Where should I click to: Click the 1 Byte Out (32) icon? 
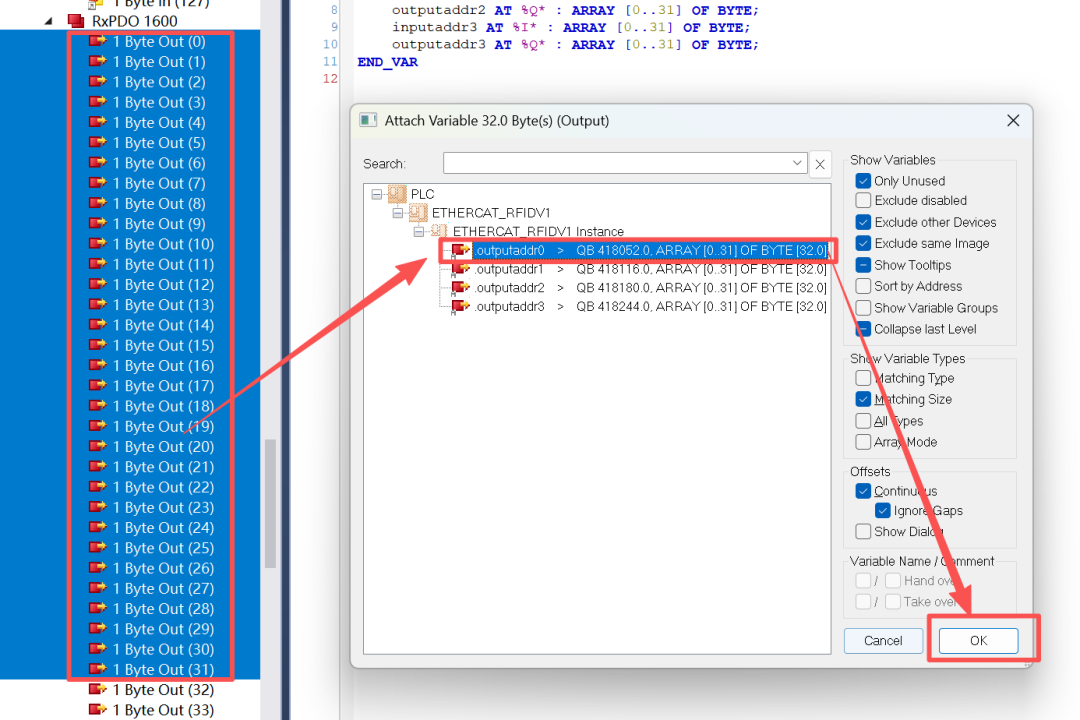(97, 690)
